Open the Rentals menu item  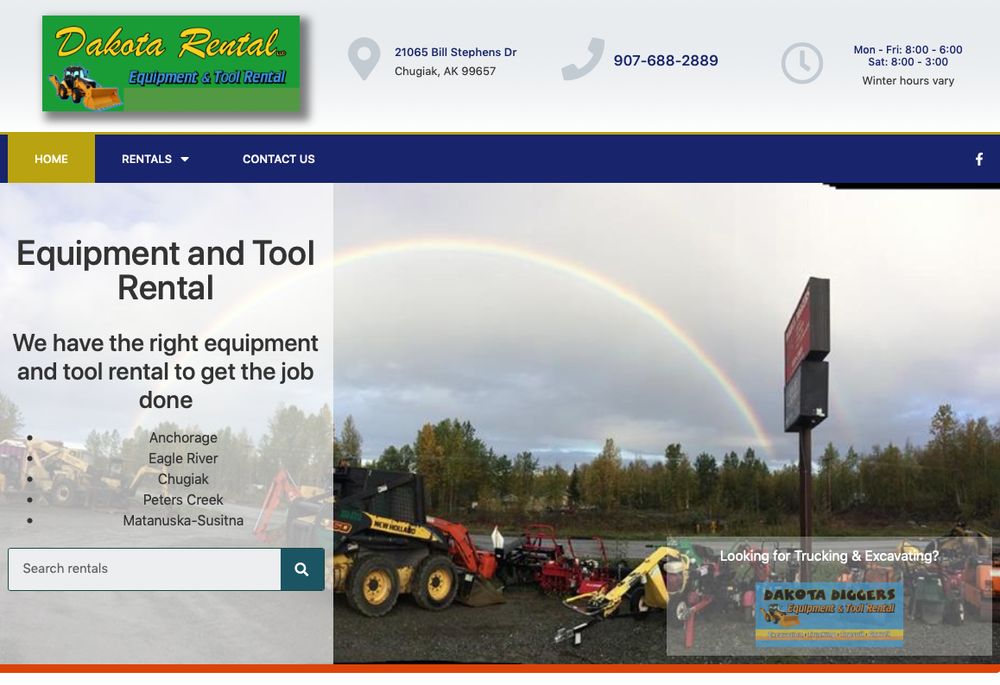click(x=147, y=159)
